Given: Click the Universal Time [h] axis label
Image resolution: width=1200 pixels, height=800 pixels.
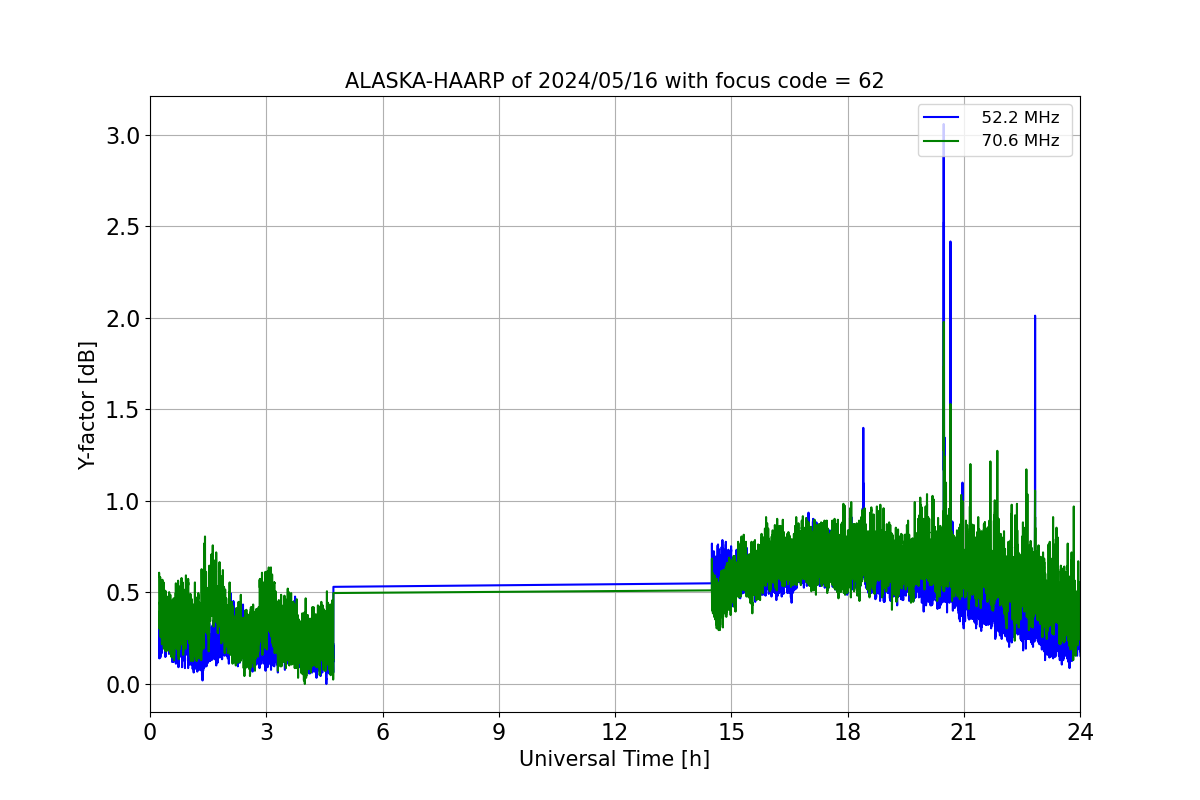Looking at the screenshot, I should click(614, 759).
